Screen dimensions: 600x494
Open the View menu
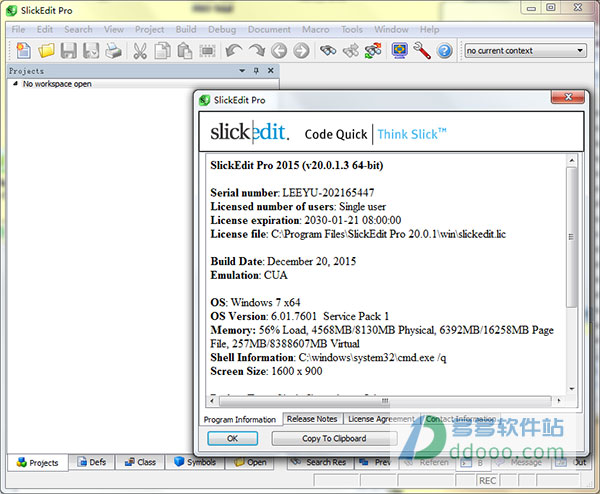(114, 29)
